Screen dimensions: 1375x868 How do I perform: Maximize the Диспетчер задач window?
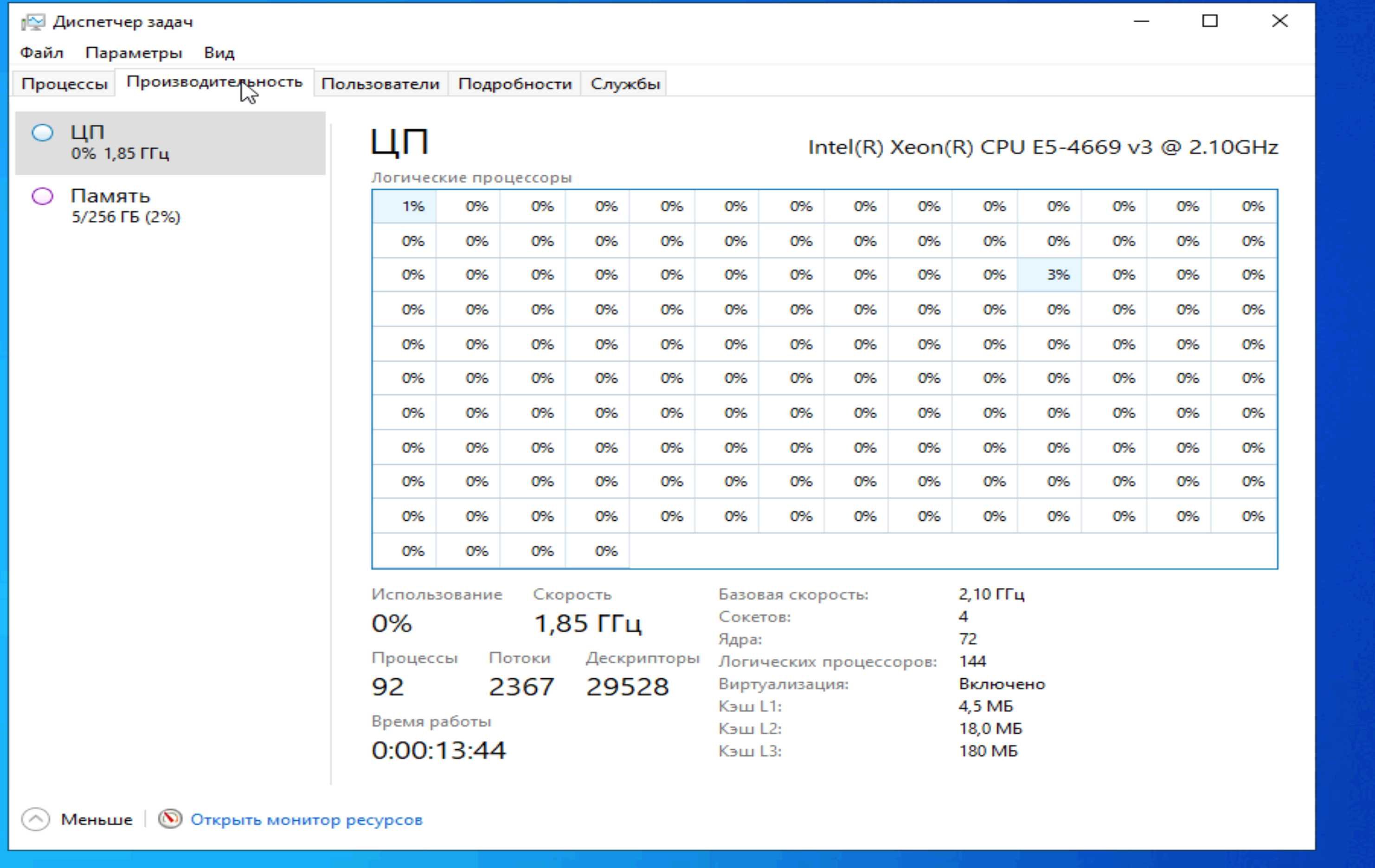pyautogui.click(x=1210, y=21)
